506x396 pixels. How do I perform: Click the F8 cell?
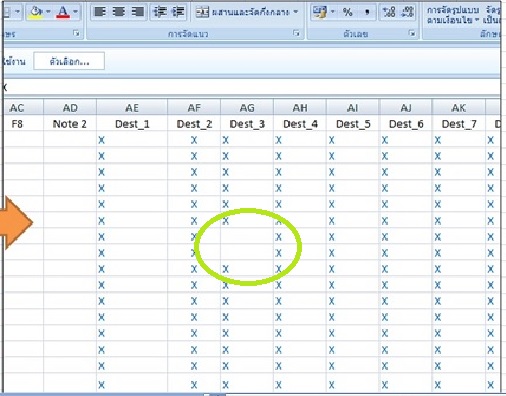pyautogui.click(x=23, y=124)
